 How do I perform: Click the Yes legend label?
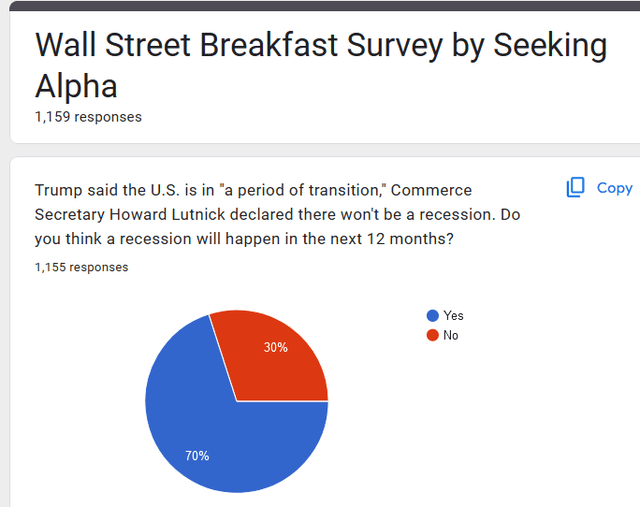[453, 315]
